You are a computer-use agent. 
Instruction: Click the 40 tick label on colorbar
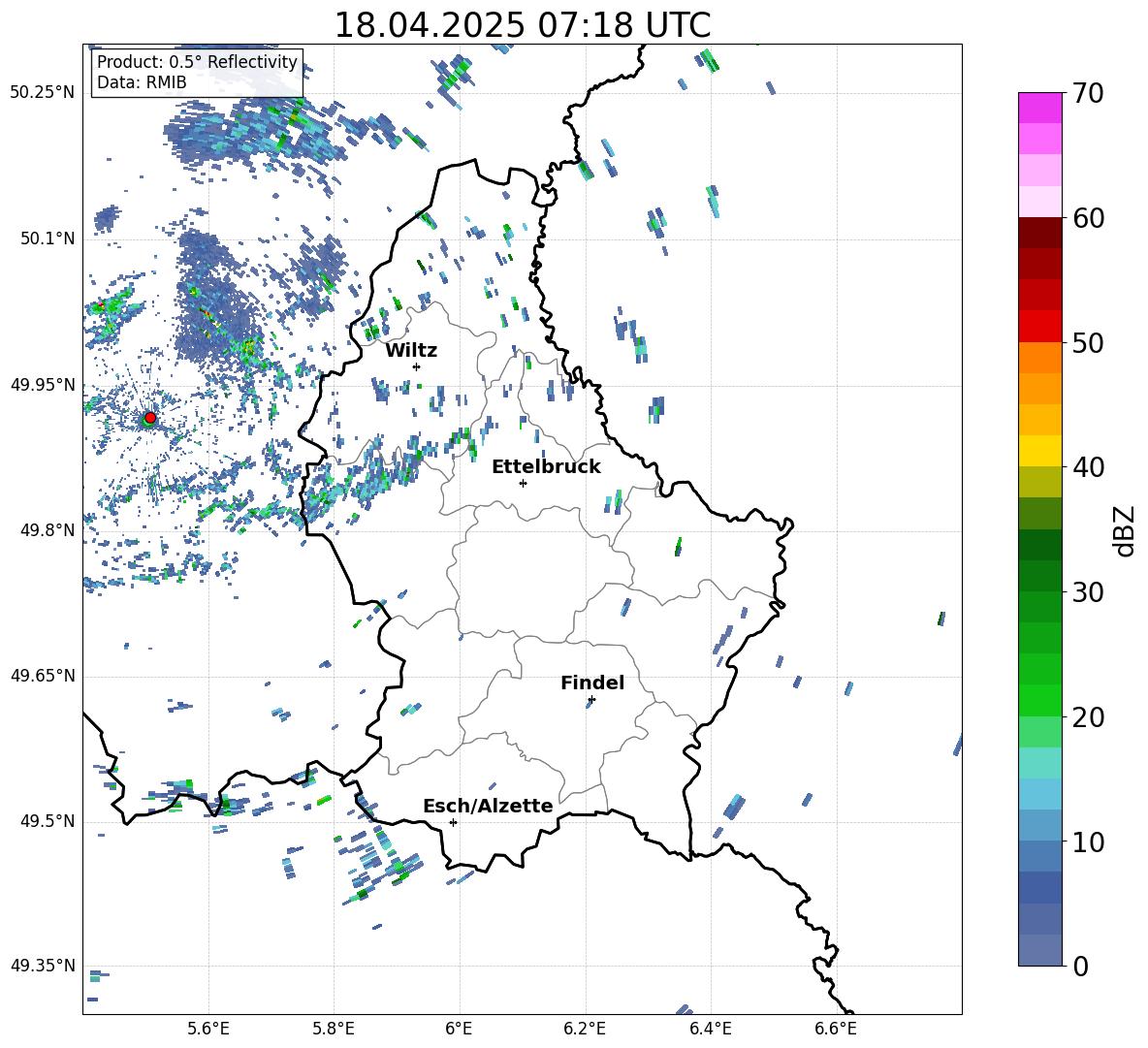point(1088,467)
